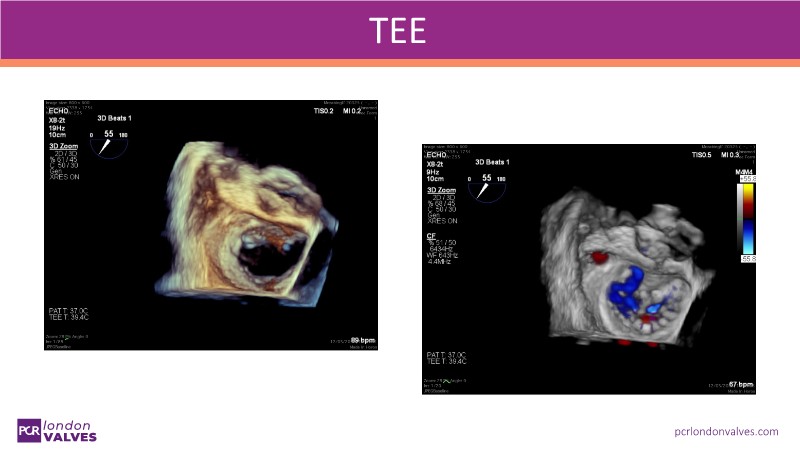Click the TEE slide title

tap(399, 30)
